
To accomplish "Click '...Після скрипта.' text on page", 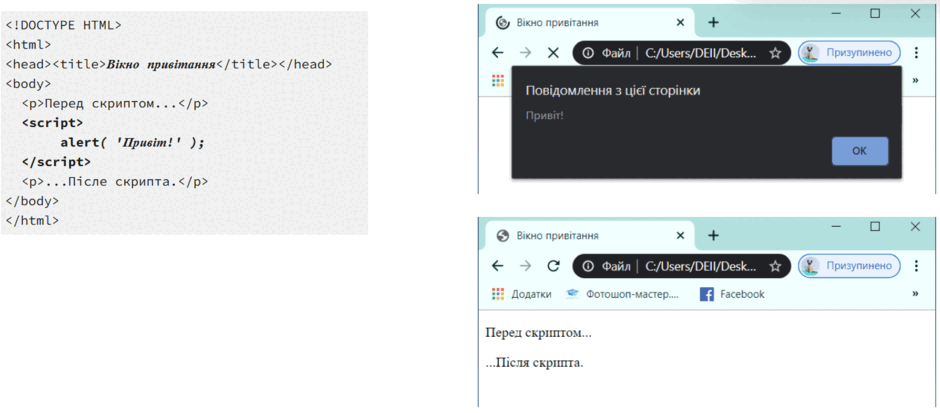I will pyautogui.click(x=534, y=363).
